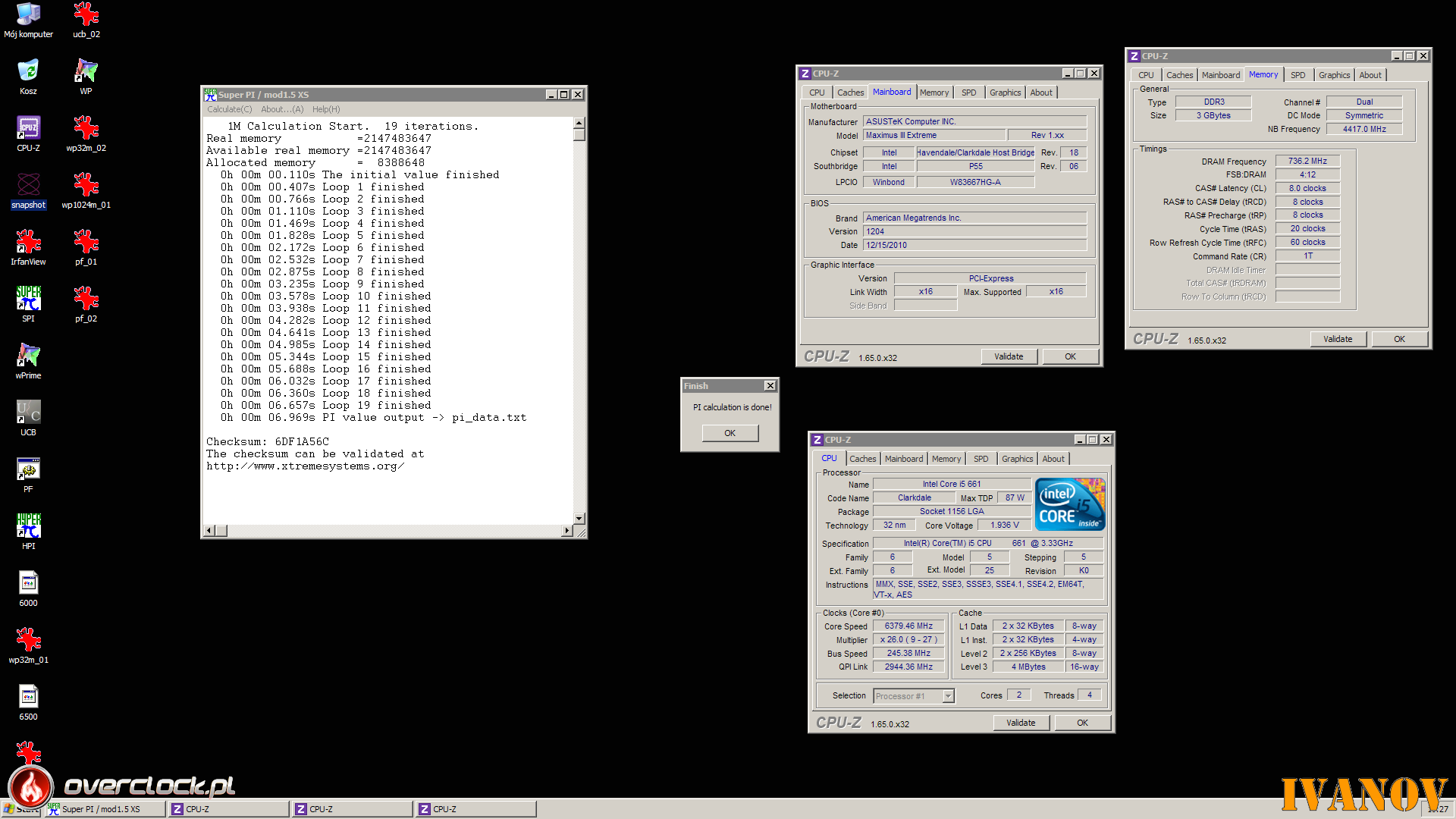The height and width of the screenshot is (819, 1456).
Task: Click OK in the CPU tab window
Action: [1082, 723]
